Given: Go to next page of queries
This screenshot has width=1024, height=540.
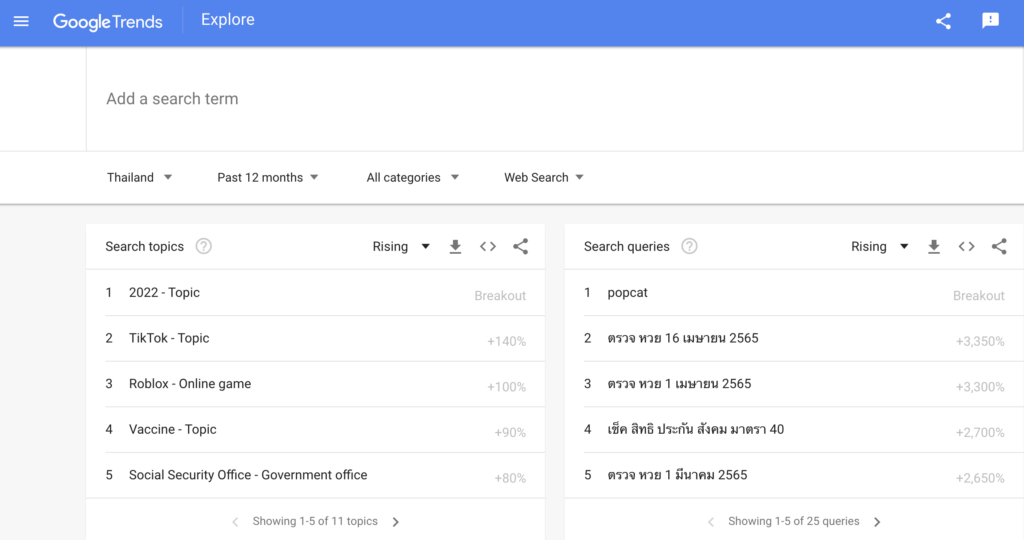Looking at the screenshot, I should pyautogui.click(x=877, y=522).
